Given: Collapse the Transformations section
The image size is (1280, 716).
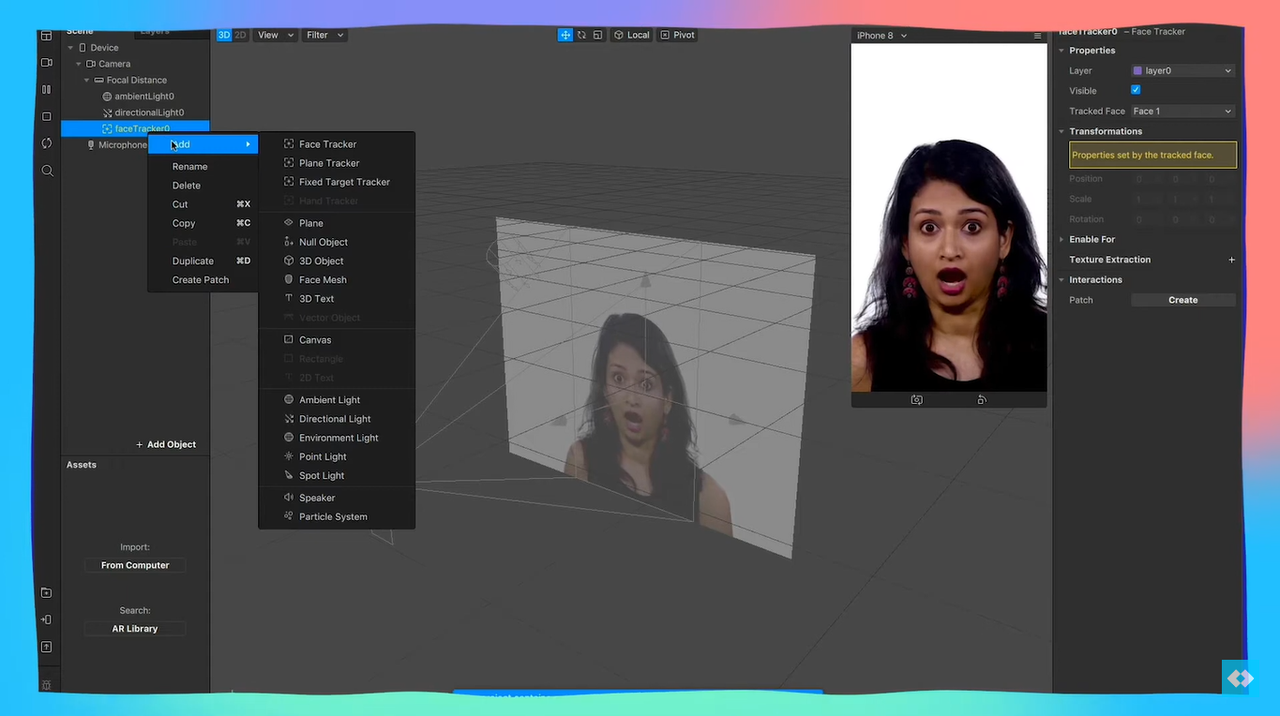Looking at the screenshot, I should click(x=1062, y=132).
